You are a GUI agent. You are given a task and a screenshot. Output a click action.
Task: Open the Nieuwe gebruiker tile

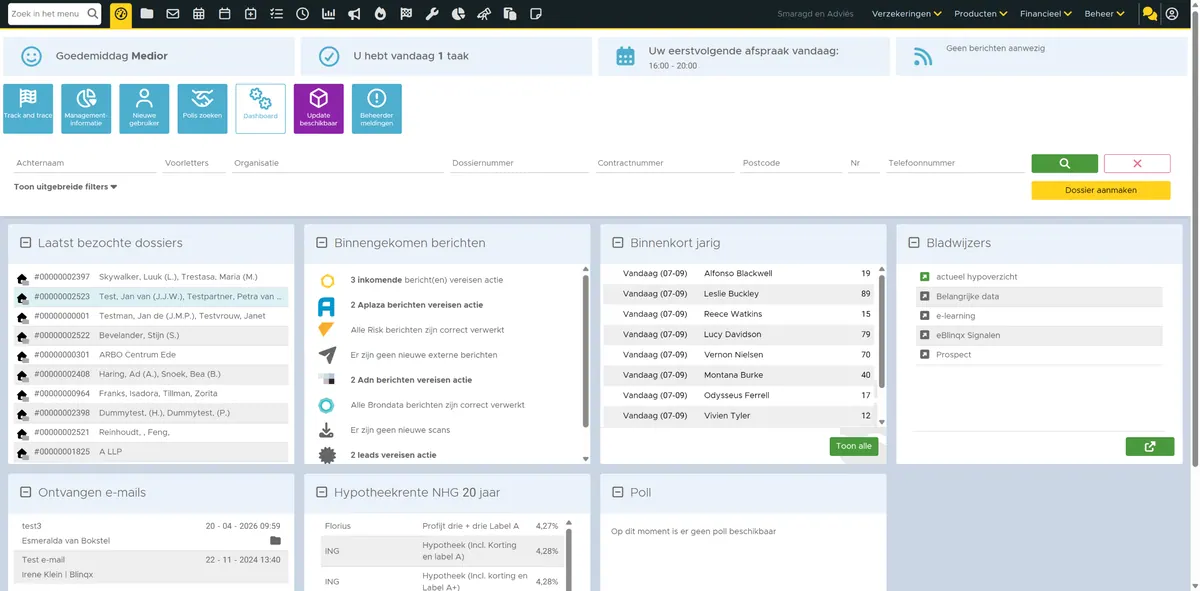coord(144,109)
